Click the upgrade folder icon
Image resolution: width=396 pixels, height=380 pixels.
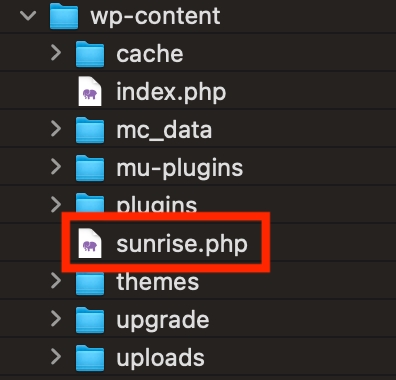pyautogui.click(x=90, y=320)
